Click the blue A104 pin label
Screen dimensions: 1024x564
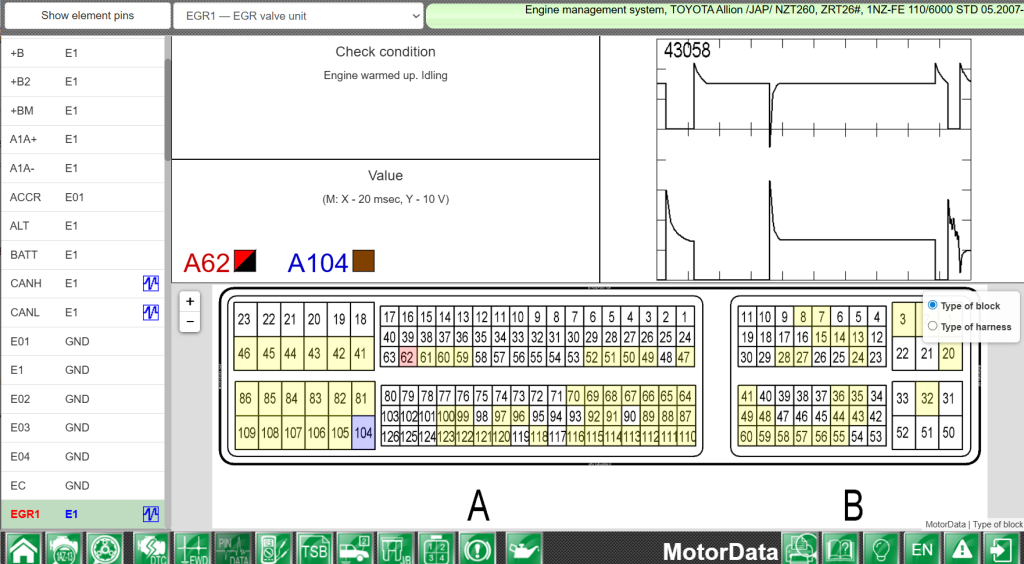(318, 262)
